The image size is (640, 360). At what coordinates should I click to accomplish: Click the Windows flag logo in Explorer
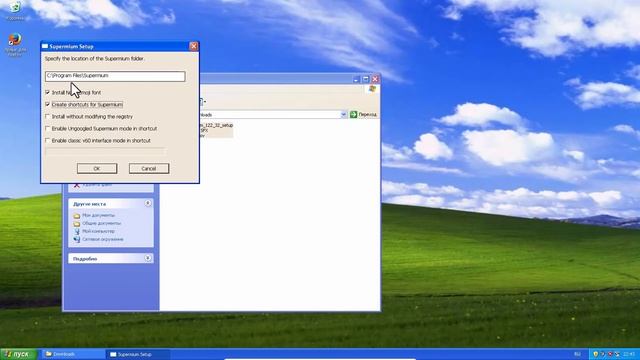point(372,89)
